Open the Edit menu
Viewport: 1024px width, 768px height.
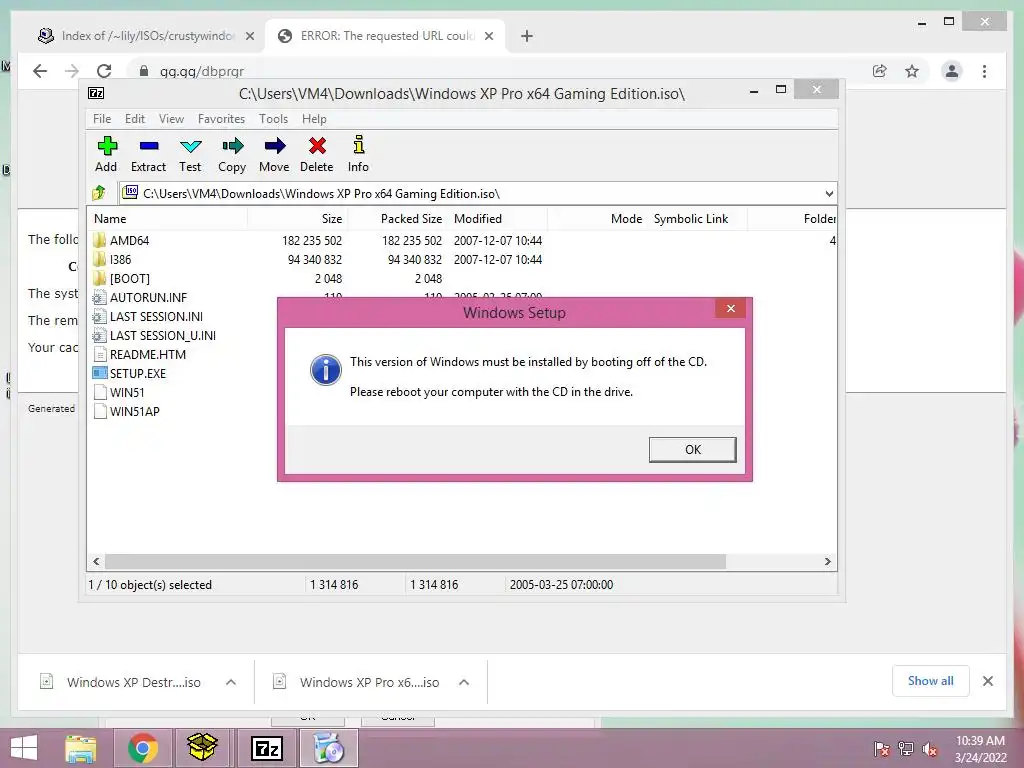(135, 119)
